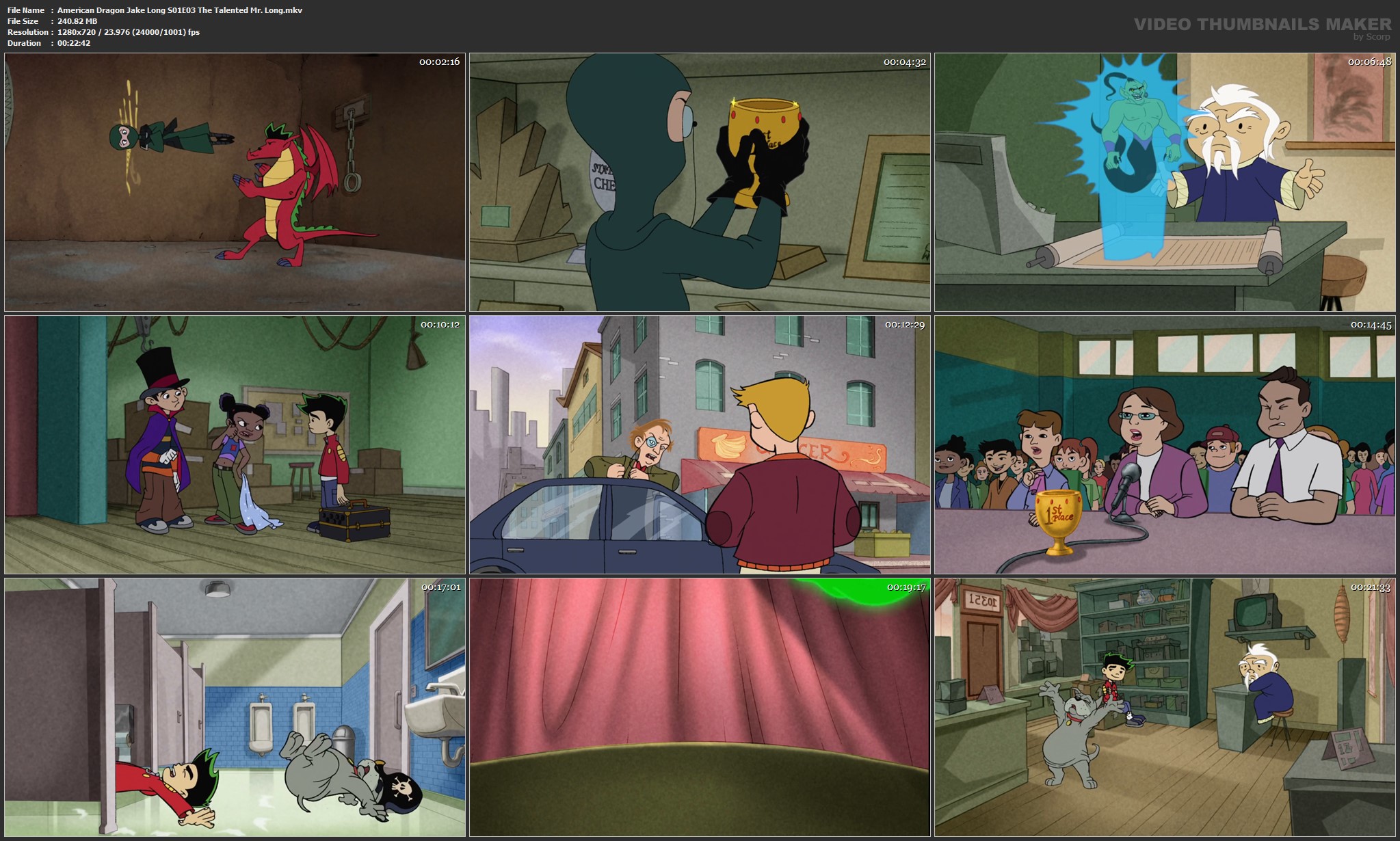The height and width of the screenshot is (841, 1400).
Task: Click the 00:22:42 duration value
Action: pos(74,43)
